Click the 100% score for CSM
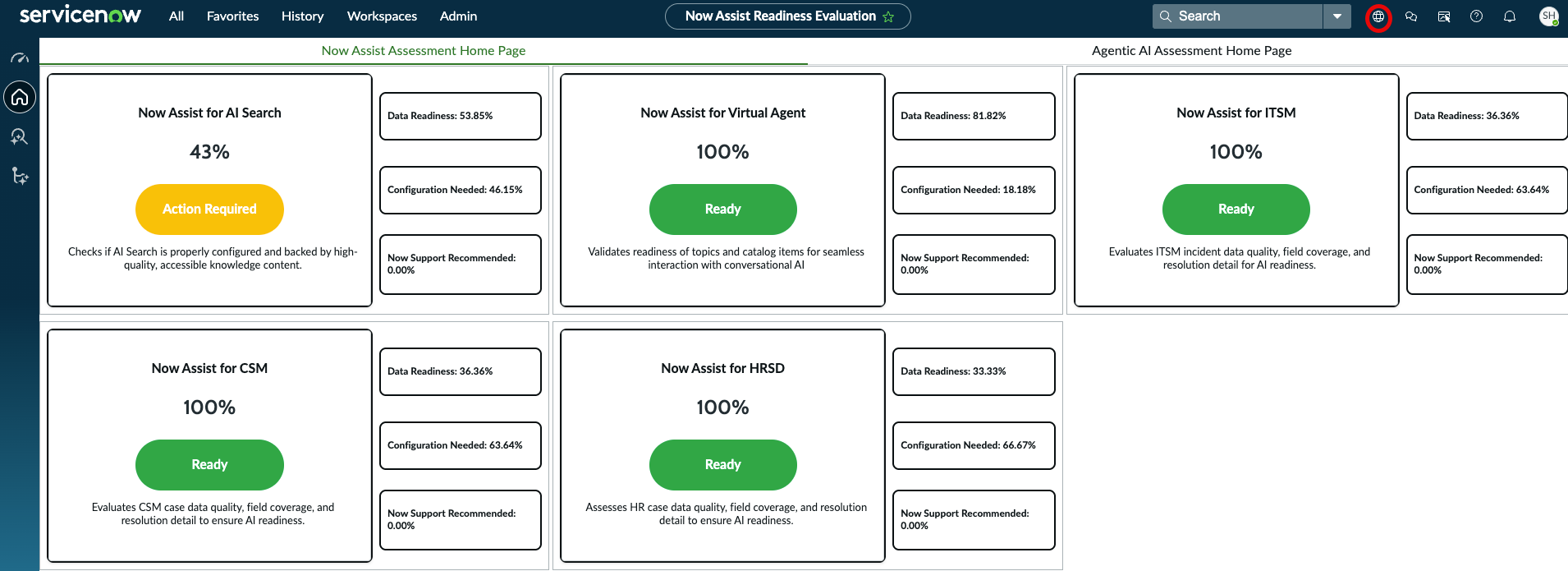1568x571 pixels. pos(209,408)
